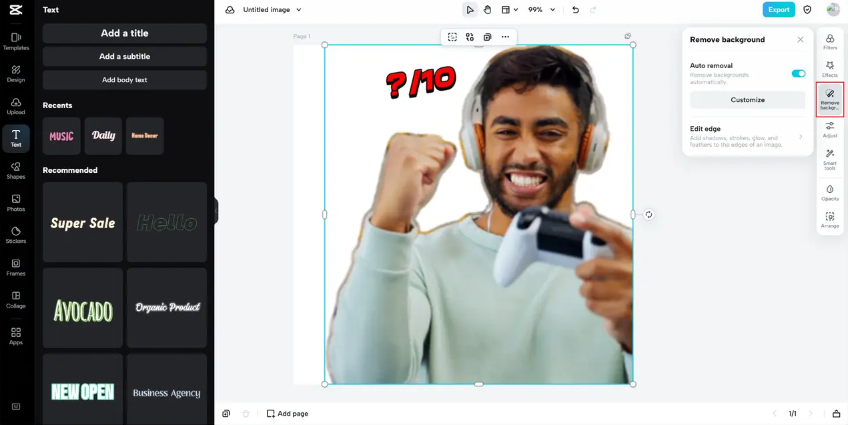Image resolution: width=848 pixels, height=425 pixels.
Task: Open the Stickers sidebar section
Action: (16, 235)
